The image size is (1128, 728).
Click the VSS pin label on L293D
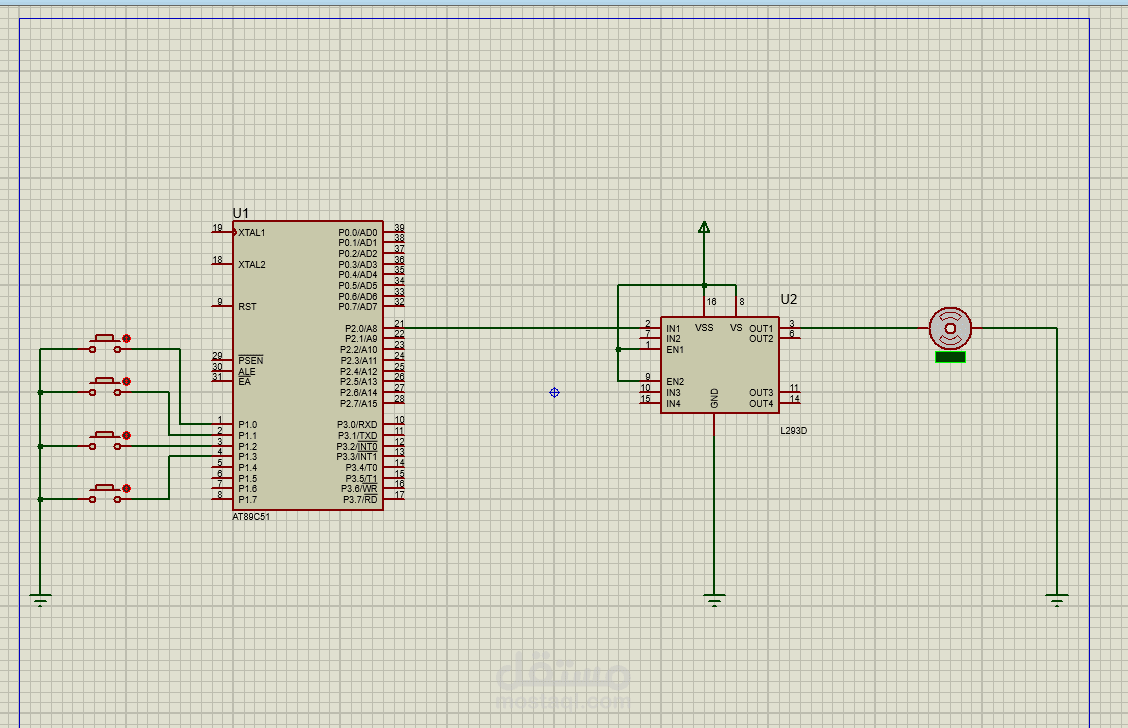pyautogui.click(x=704, y=328)
